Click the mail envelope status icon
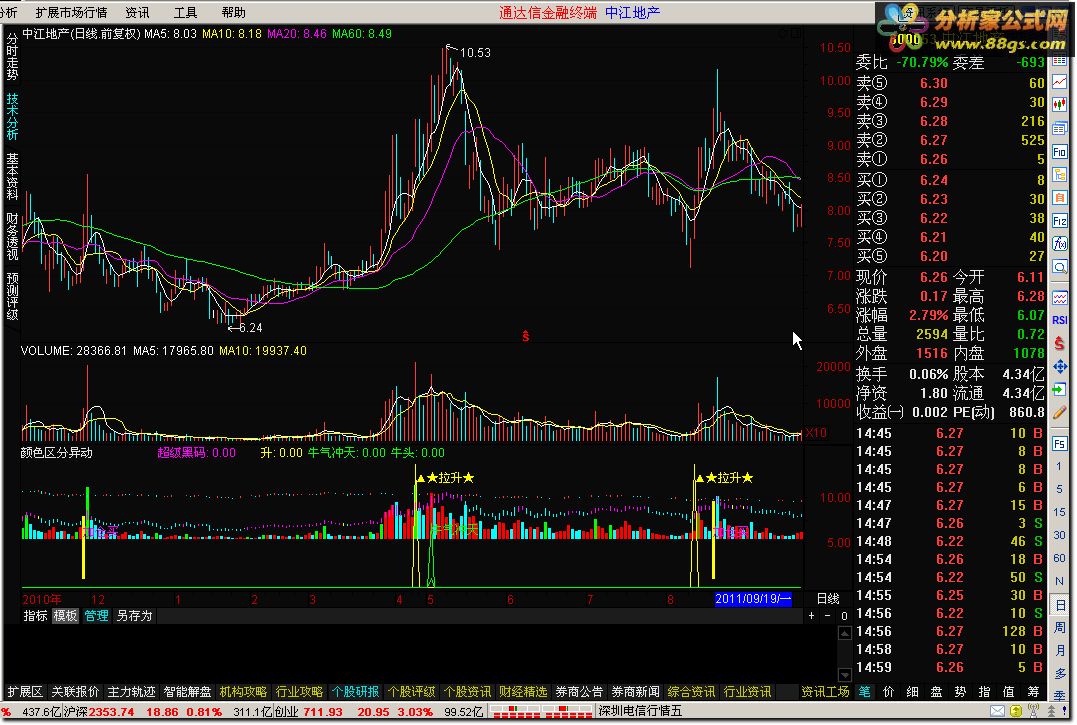 pos(997,711)
